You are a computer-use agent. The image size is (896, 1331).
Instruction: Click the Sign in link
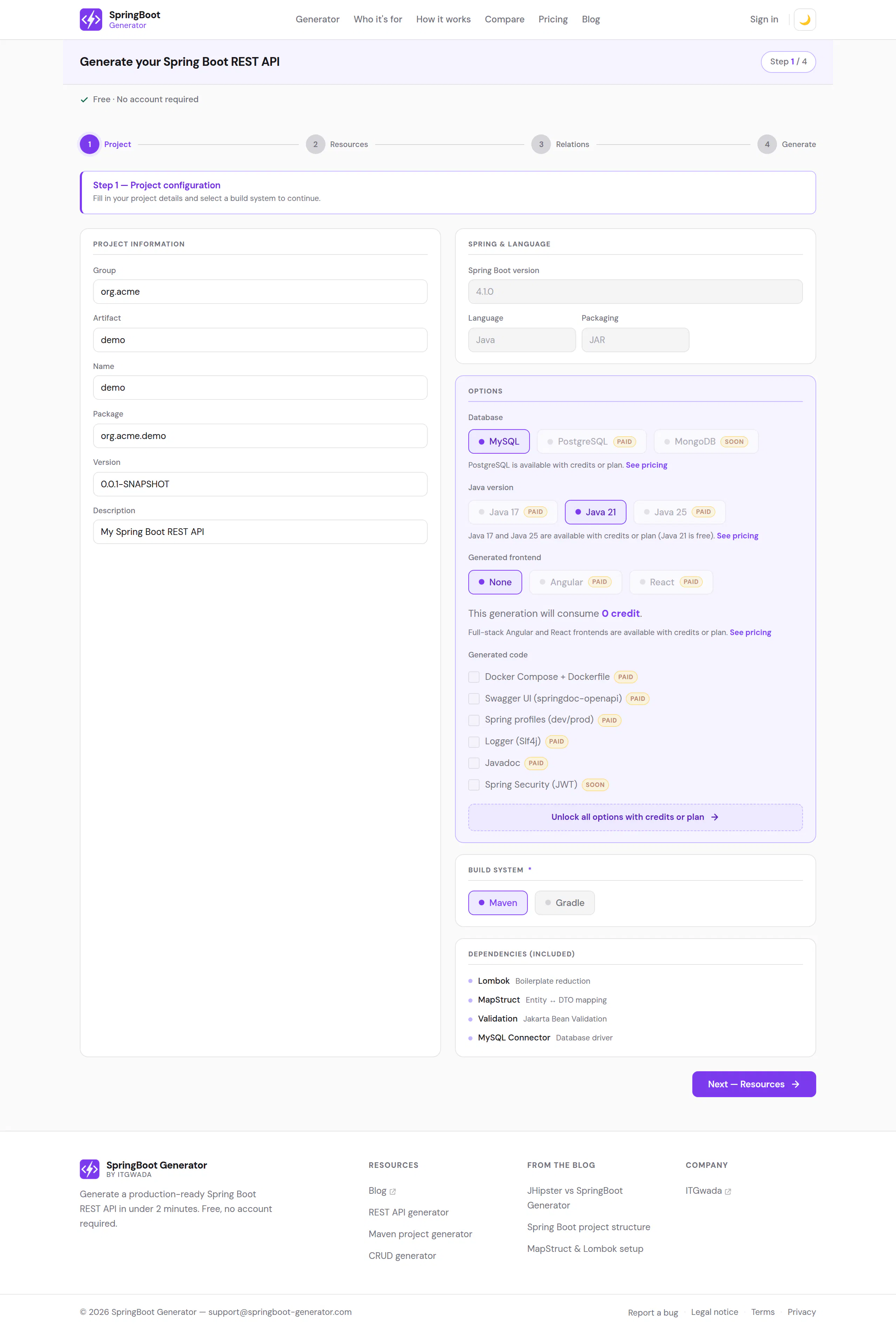pos(764,20)
